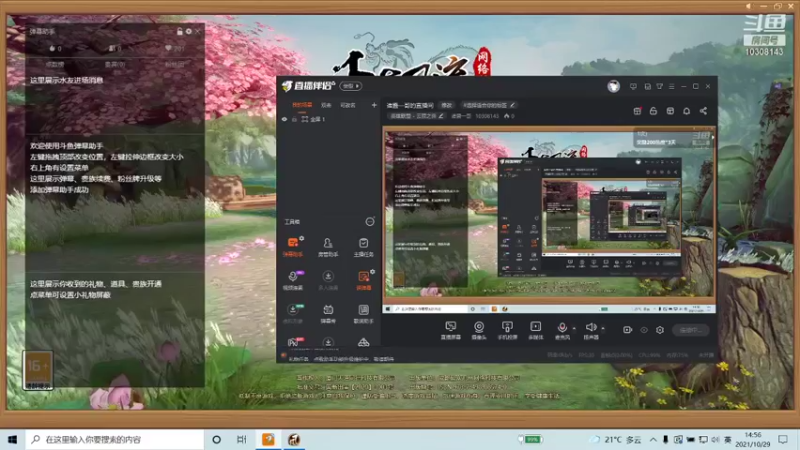This screenshot has height=450, width=800.
Task: Open the orange highlighted tool's small gear
Action: tap(372, 272)
